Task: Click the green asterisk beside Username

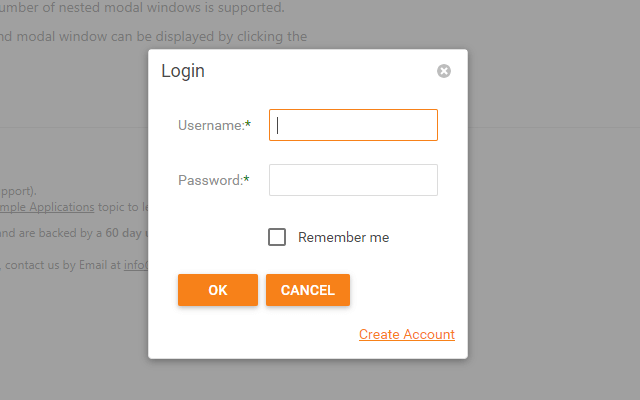Action: click(x=248, y=125)
